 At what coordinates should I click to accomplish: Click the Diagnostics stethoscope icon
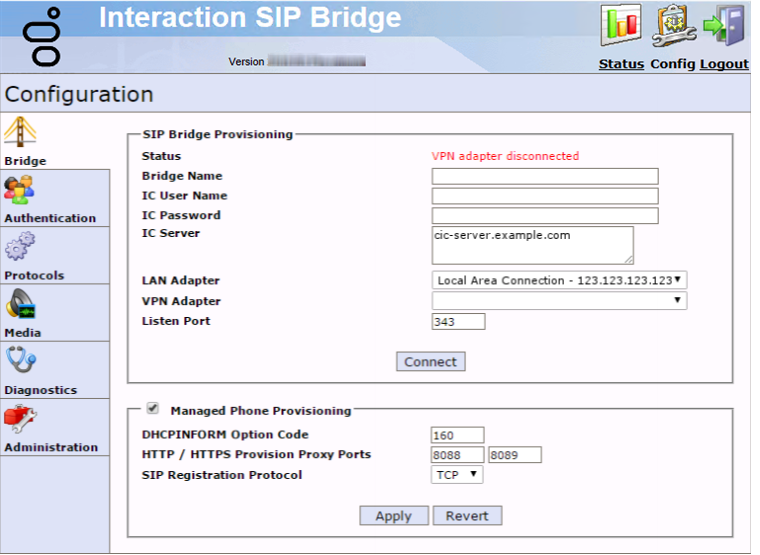21,361
